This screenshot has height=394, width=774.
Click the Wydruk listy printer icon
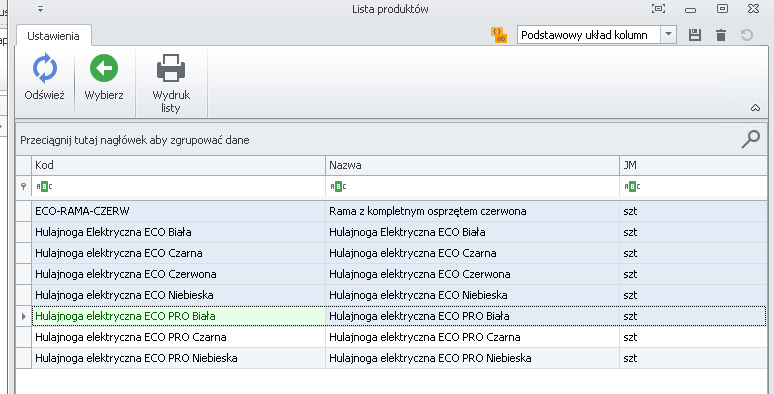click(x=171, y=68)
